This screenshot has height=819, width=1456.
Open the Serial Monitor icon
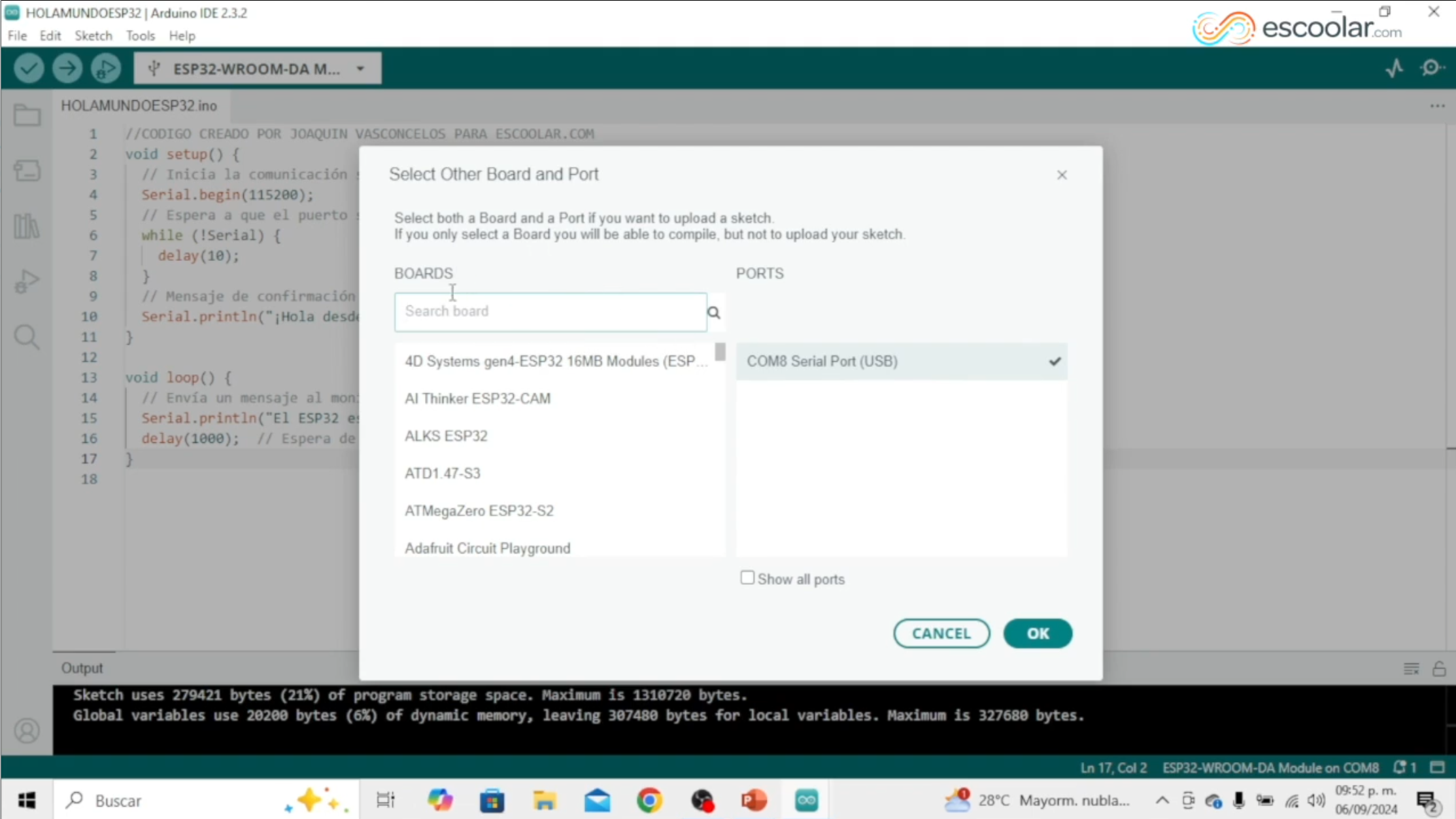(1432, 68)
